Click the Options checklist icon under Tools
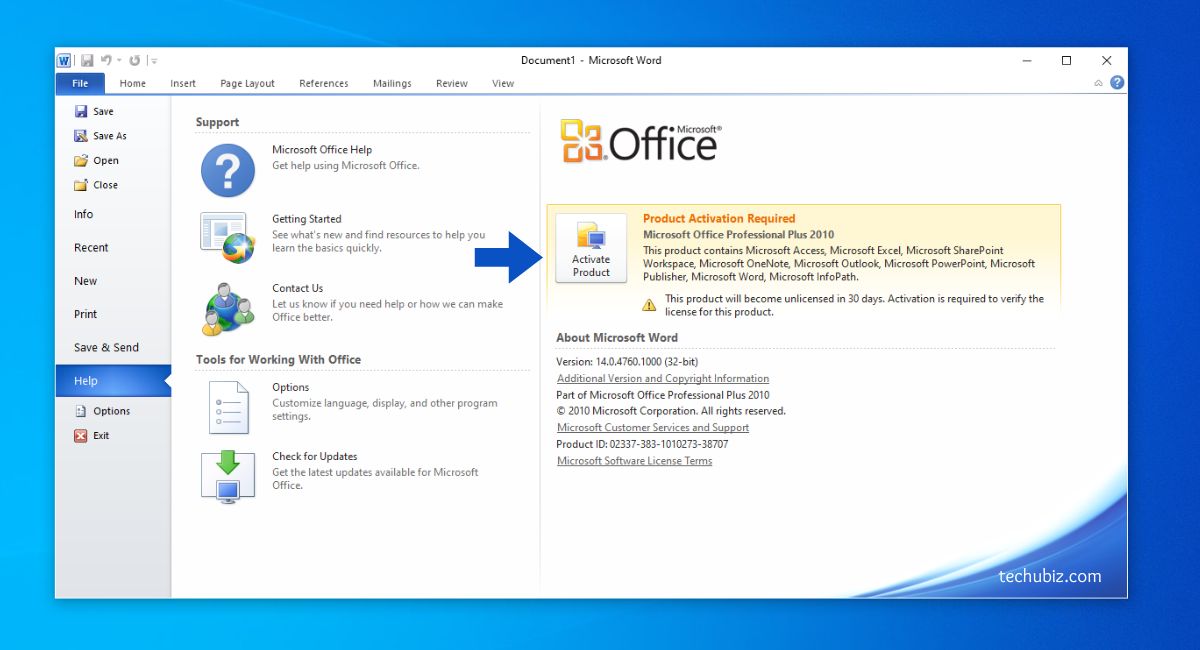Image resolution: width=1200 pixels, height=650 pixels. [228, 407]
